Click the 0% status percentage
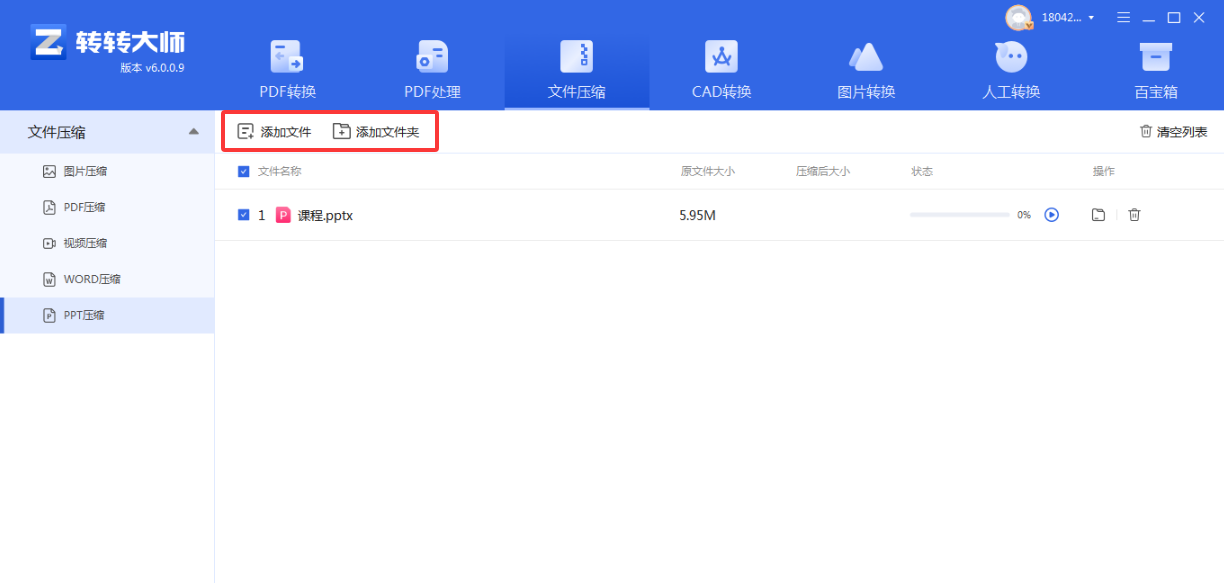This screenshot has width=1224, height=583. (1024, 215)
